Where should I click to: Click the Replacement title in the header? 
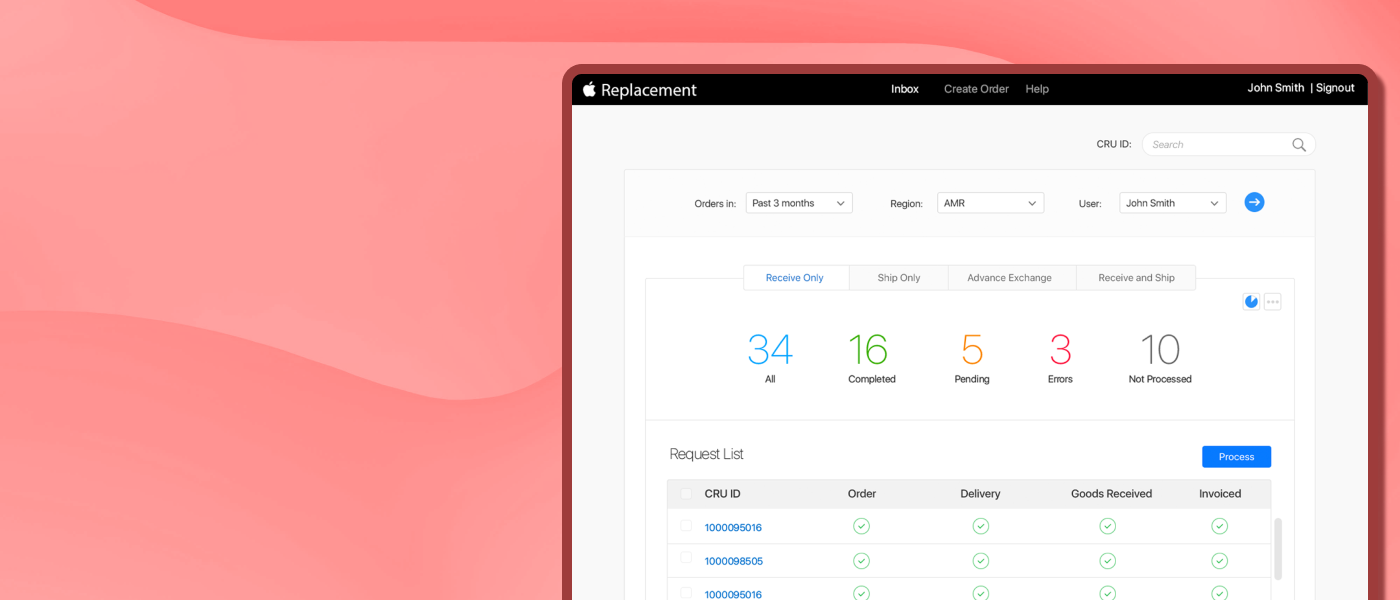click(649, 90)
